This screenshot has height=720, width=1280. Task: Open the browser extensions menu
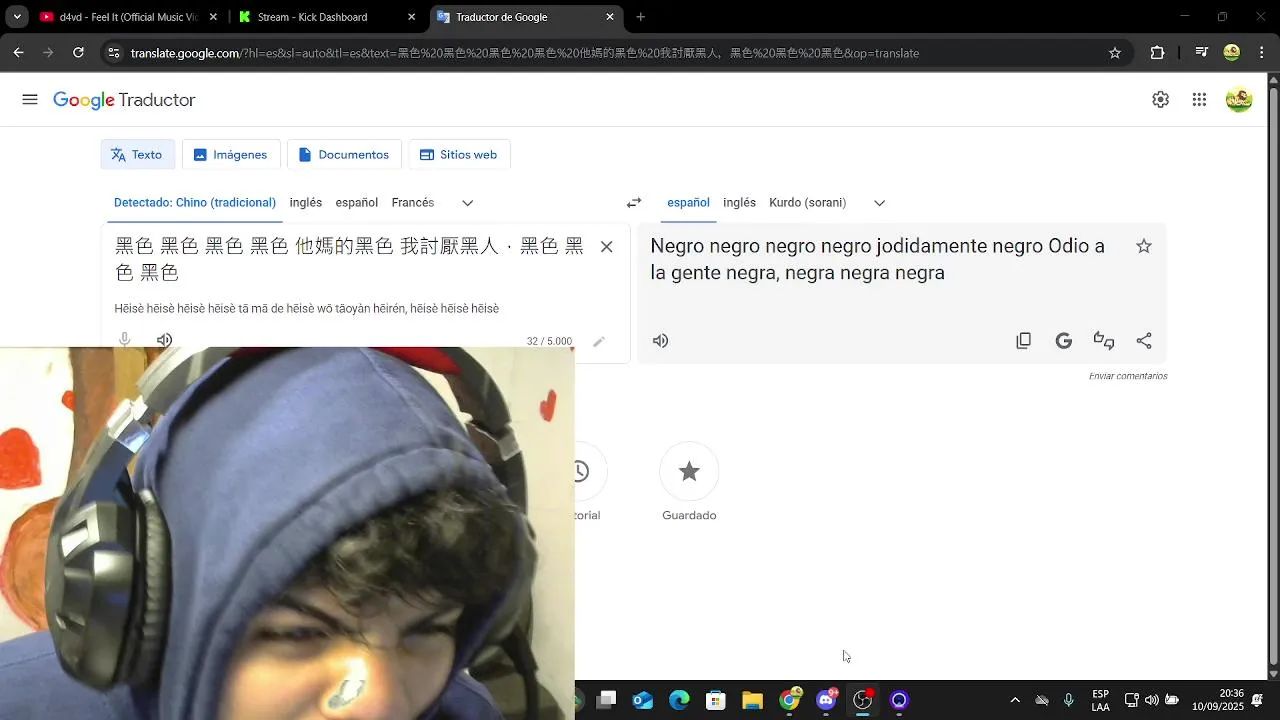point(1157,53)
